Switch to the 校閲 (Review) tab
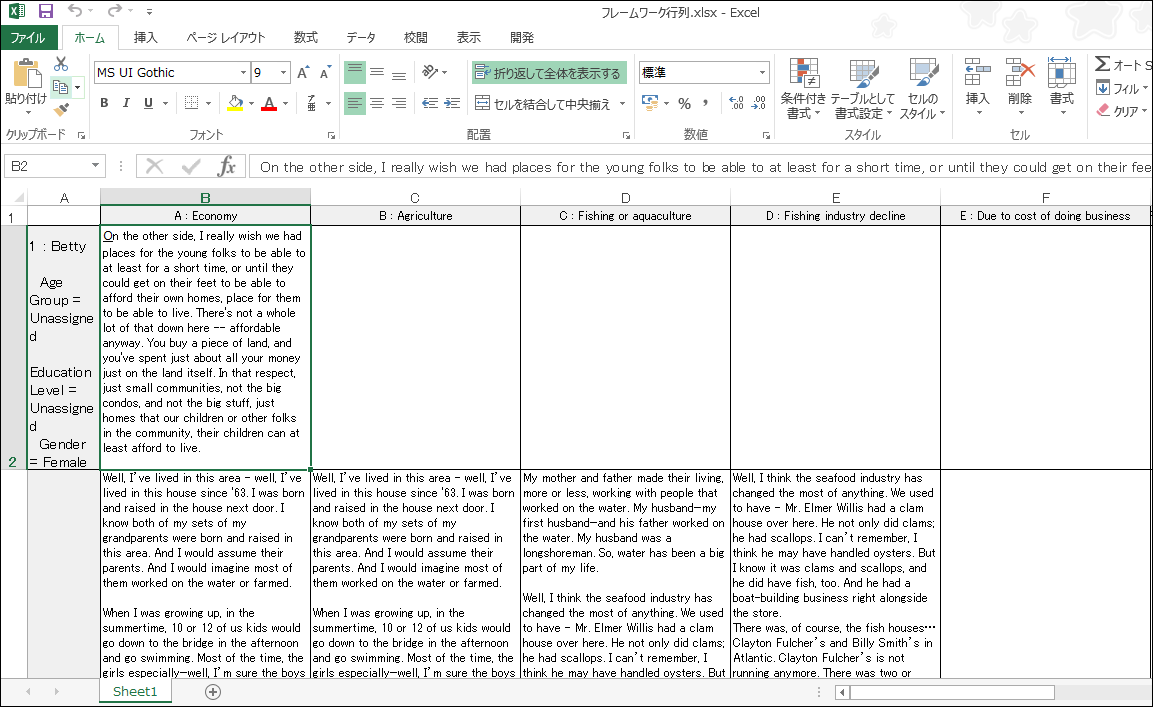 (415, 38)
